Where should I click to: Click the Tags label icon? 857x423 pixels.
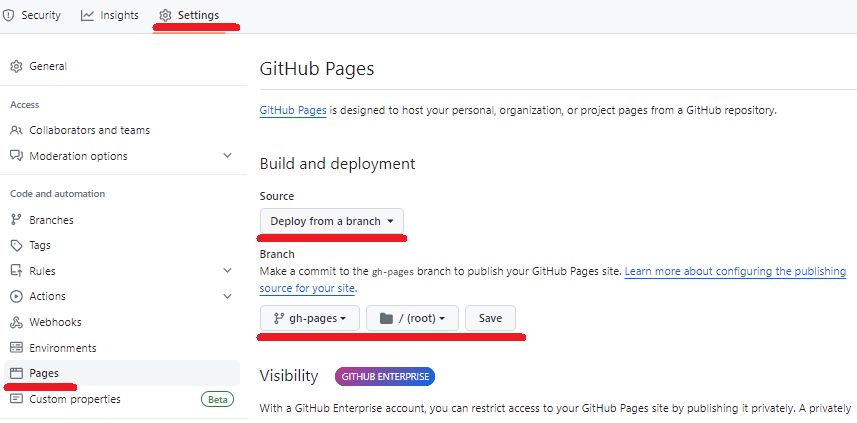coord(16,246)
